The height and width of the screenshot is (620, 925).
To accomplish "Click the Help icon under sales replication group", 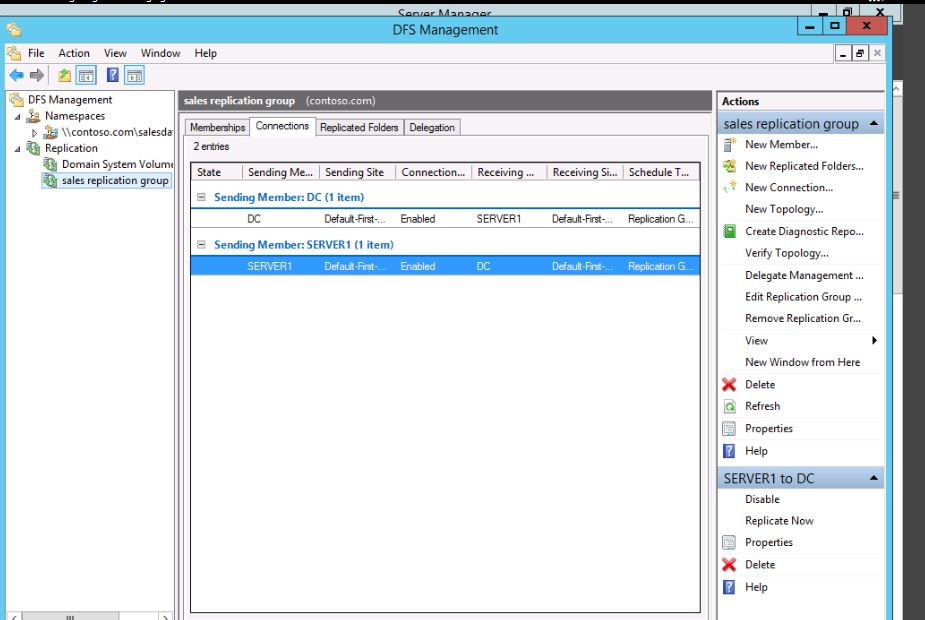I will [730, 451].
